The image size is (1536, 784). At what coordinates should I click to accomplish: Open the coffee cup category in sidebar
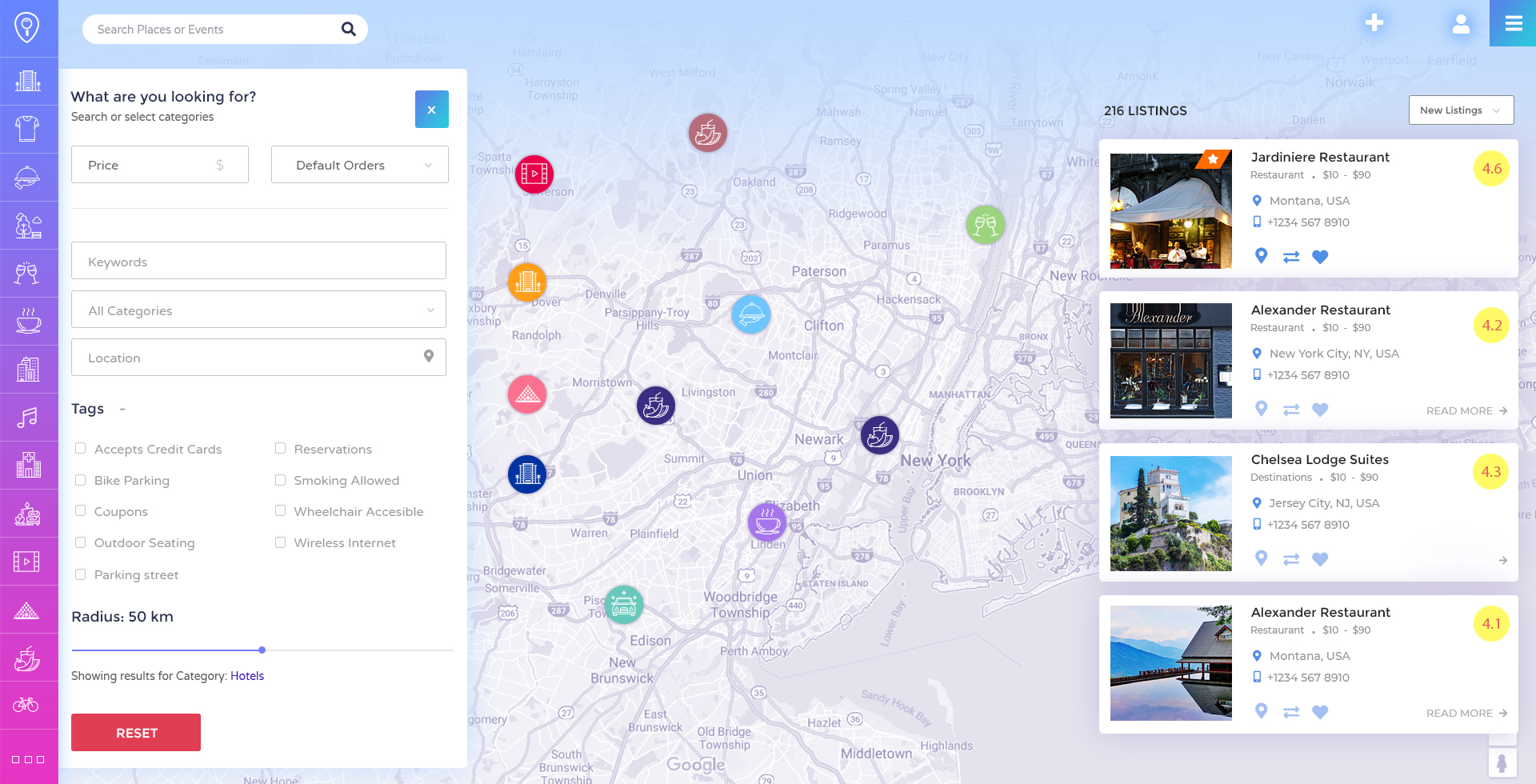coord(28,321)
